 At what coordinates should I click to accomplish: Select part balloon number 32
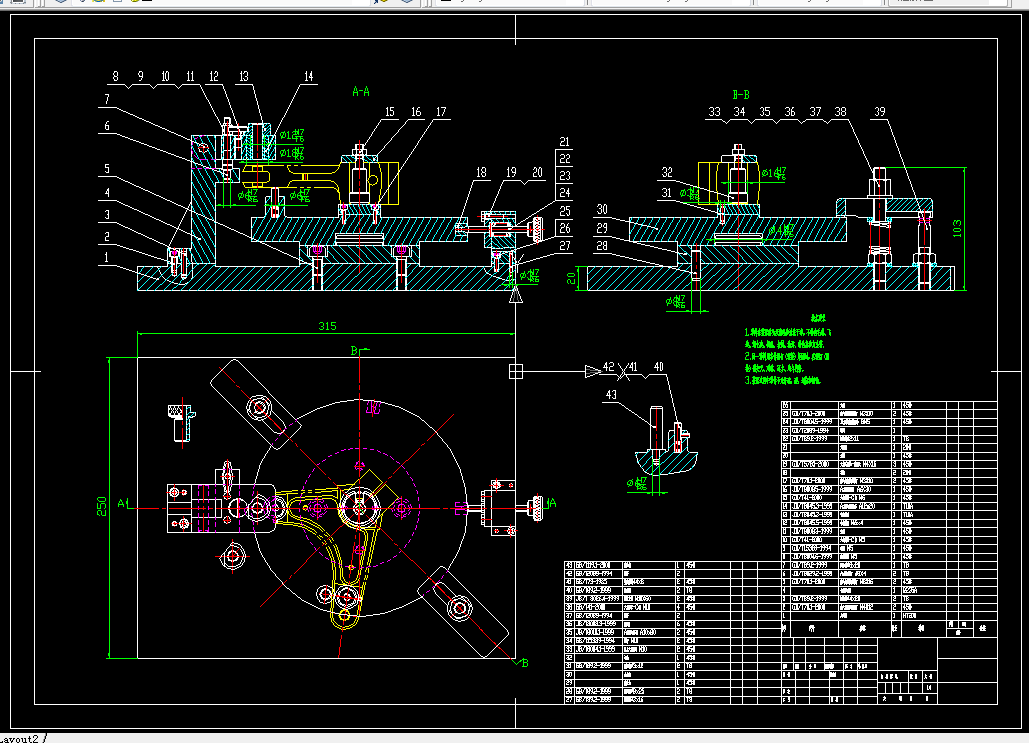[667, 172]
